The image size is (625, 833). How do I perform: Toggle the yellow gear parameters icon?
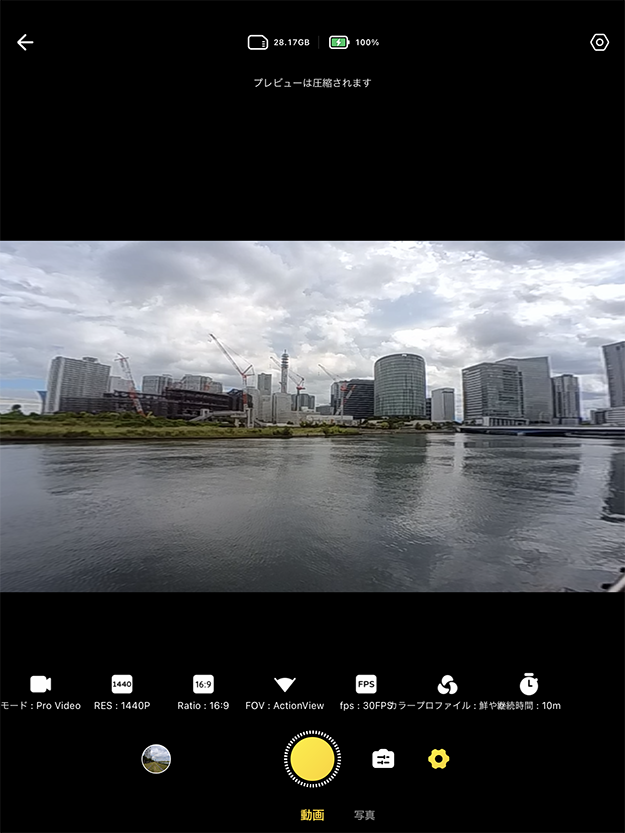click(x=438, y=759)
